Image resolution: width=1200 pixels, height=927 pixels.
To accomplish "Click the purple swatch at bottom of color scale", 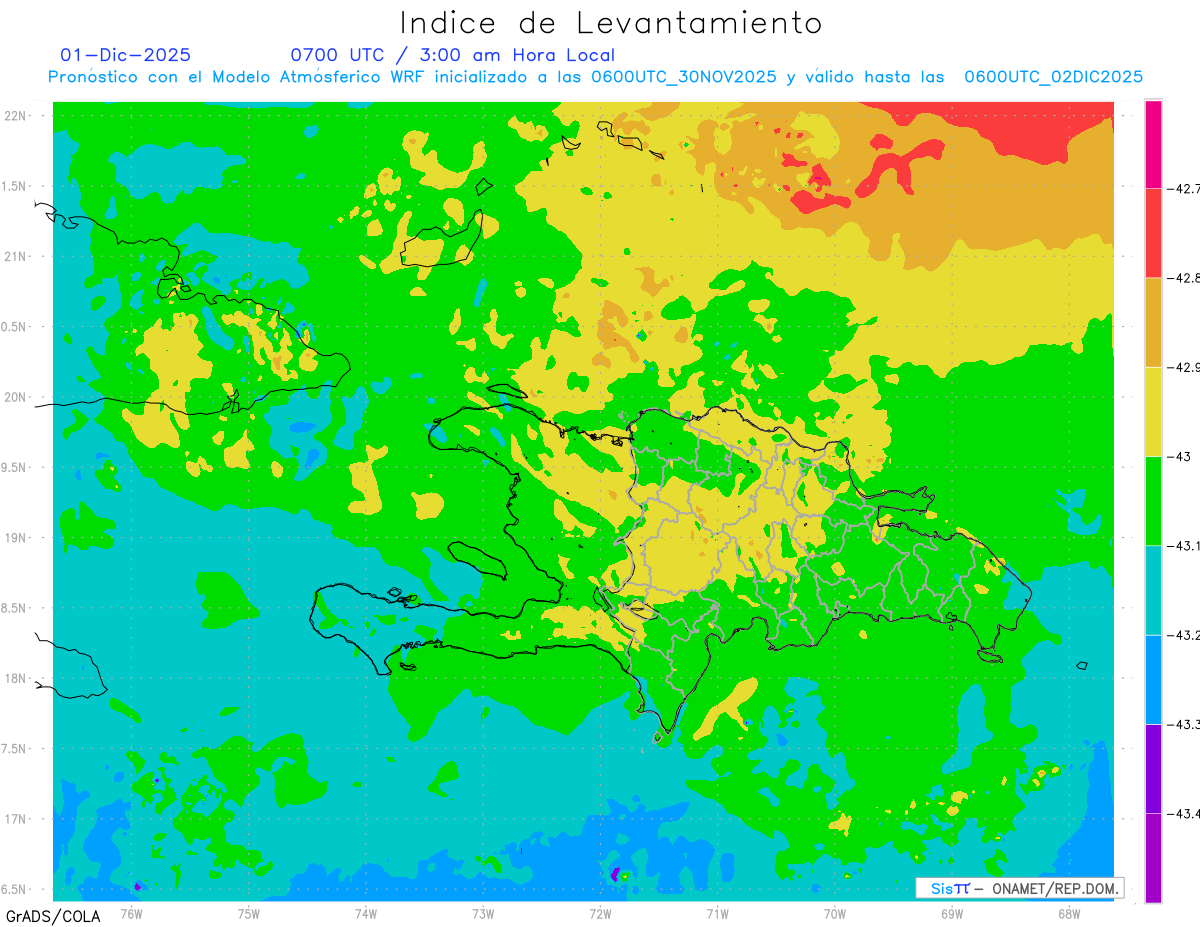I will pos(1153,857).
